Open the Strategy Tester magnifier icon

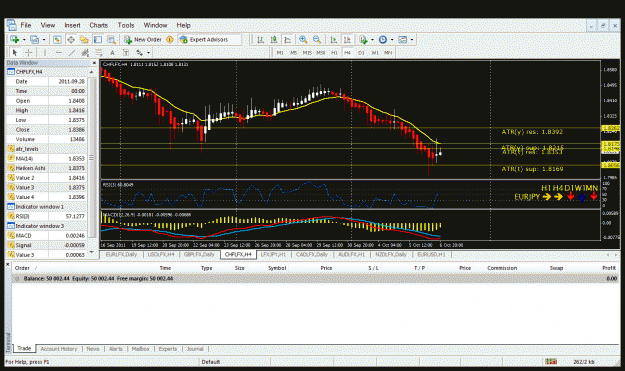[x=111, y=39]
